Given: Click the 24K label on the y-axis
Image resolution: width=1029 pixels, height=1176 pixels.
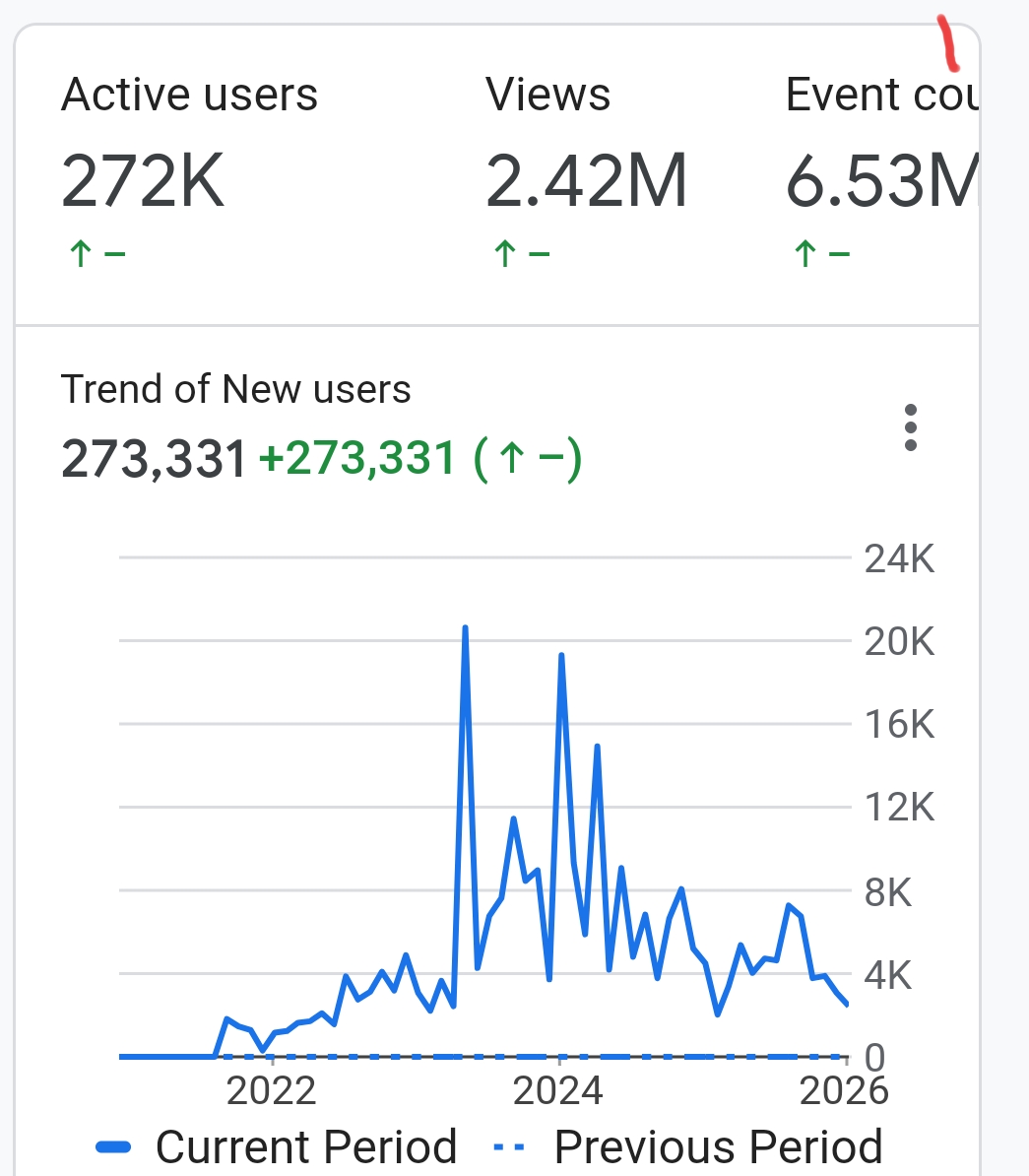Looking at the screenshot, I should (899, 559).
